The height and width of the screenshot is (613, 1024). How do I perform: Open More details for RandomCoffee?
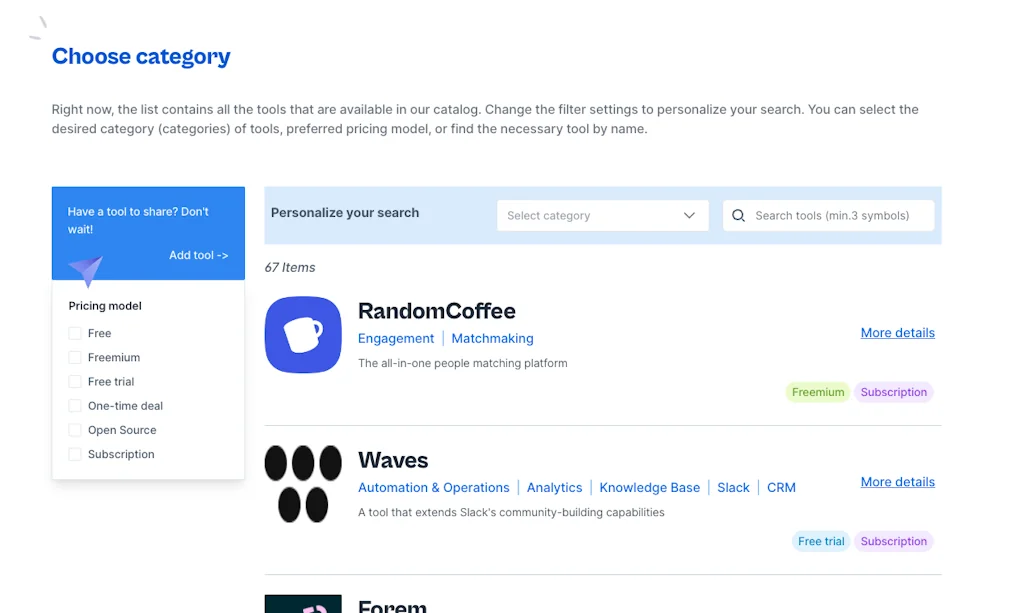[x=897, y=333]
